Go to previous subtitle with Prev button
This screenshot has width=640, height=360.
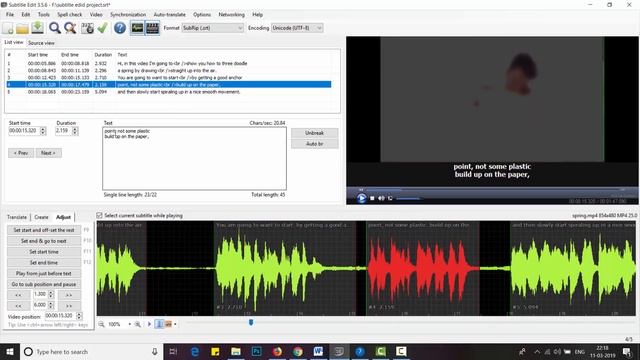point(21,153)
